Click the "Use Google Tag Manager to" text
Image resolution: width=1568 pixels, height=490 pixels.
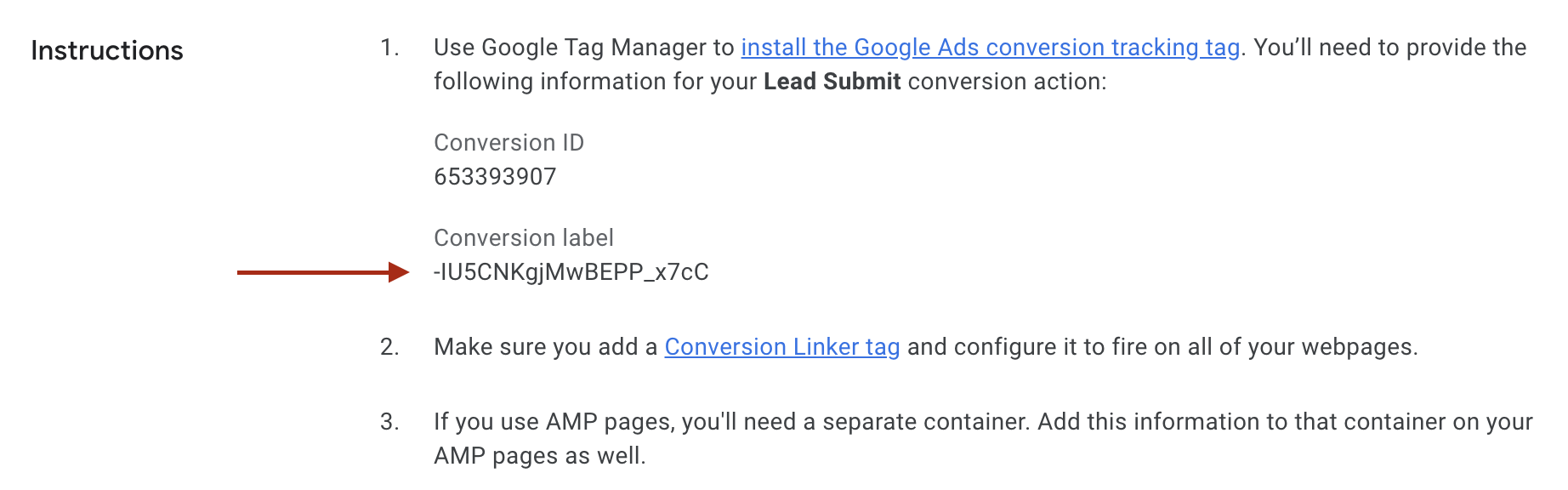click(583, 48)
